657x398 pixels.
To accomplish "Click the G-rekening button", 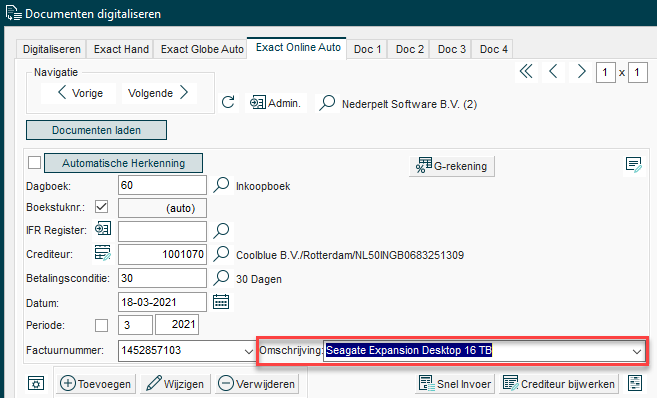I will (452, 166).
